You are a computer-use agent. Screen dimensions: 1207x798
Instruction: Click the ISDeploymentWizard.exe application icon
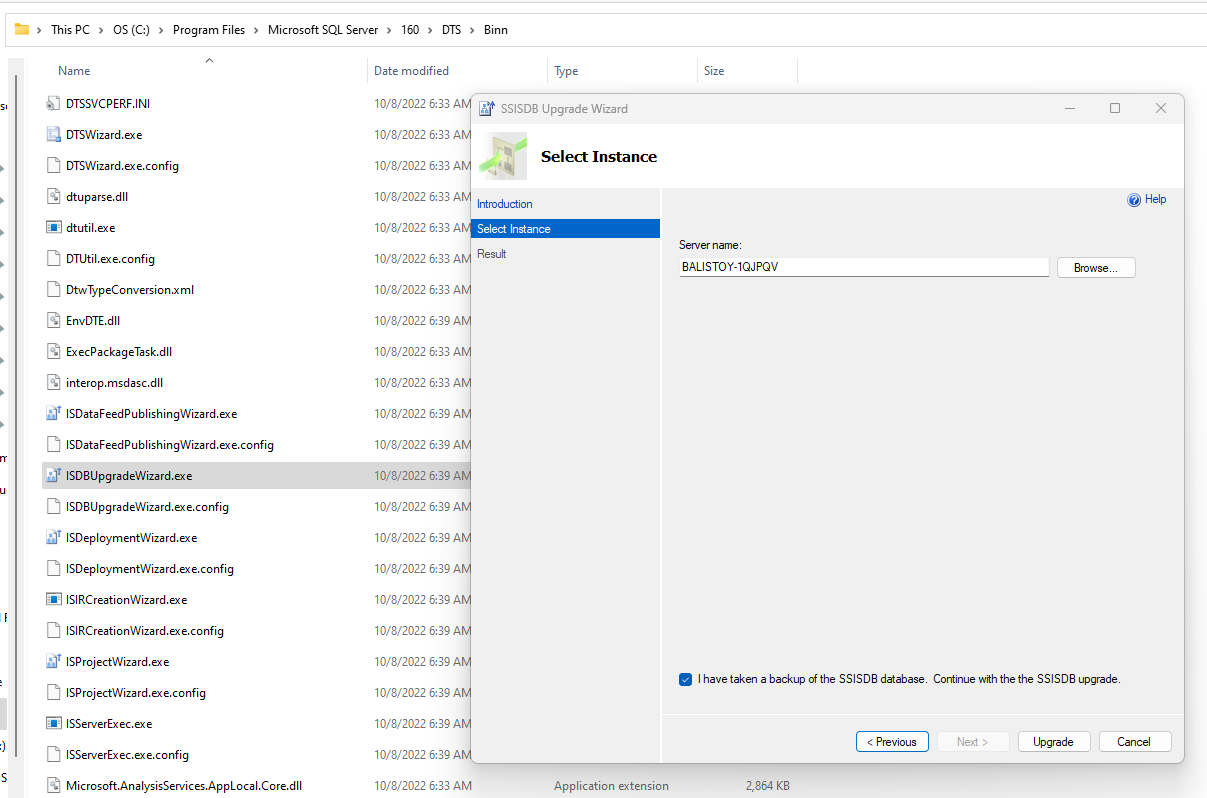coord(54,537)
